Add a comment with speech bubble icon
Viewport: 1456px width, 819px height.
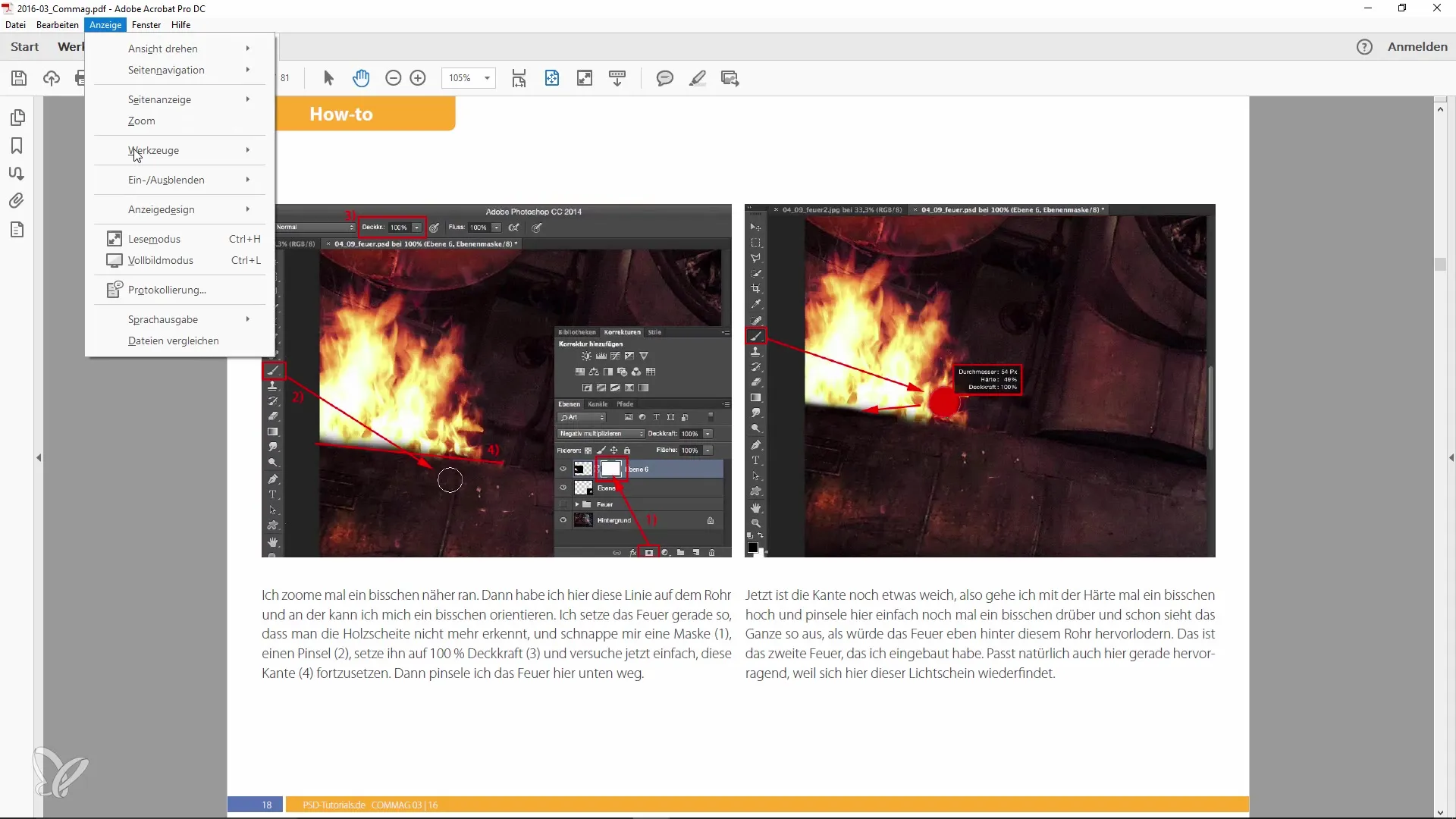coord(665,78)
